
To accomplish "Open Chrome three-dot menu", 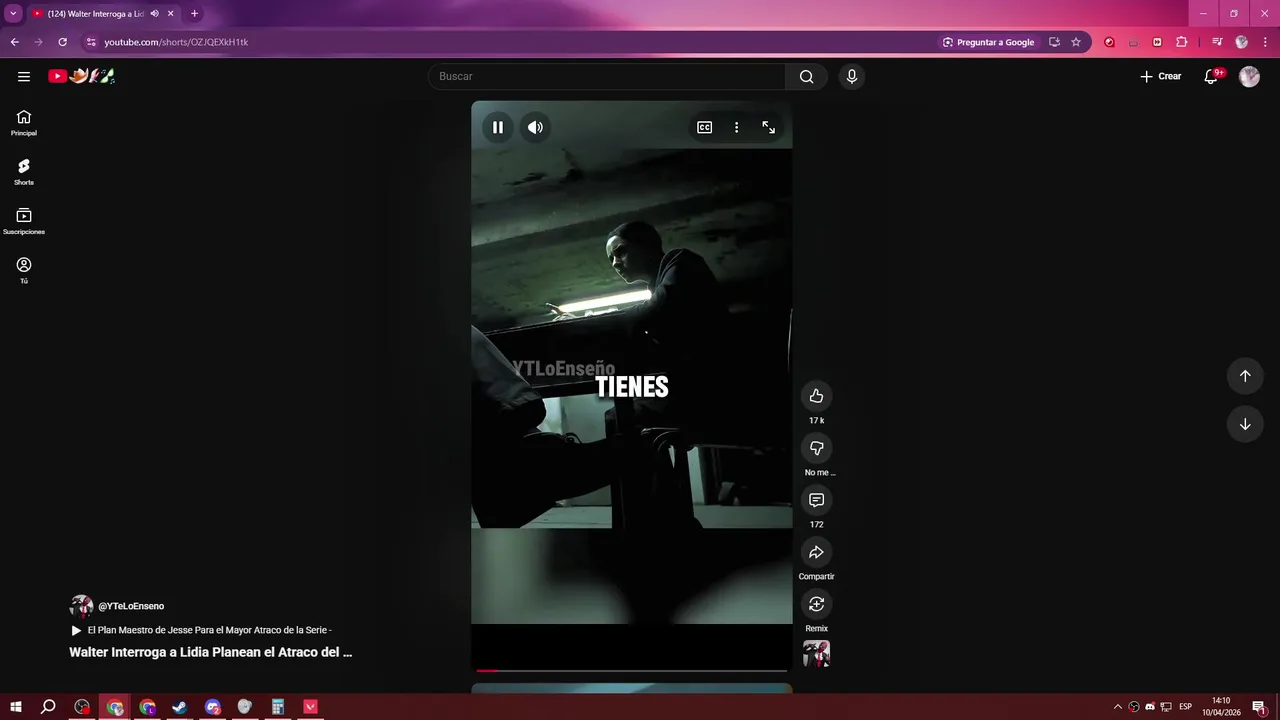I will (x=1265, y=42).
